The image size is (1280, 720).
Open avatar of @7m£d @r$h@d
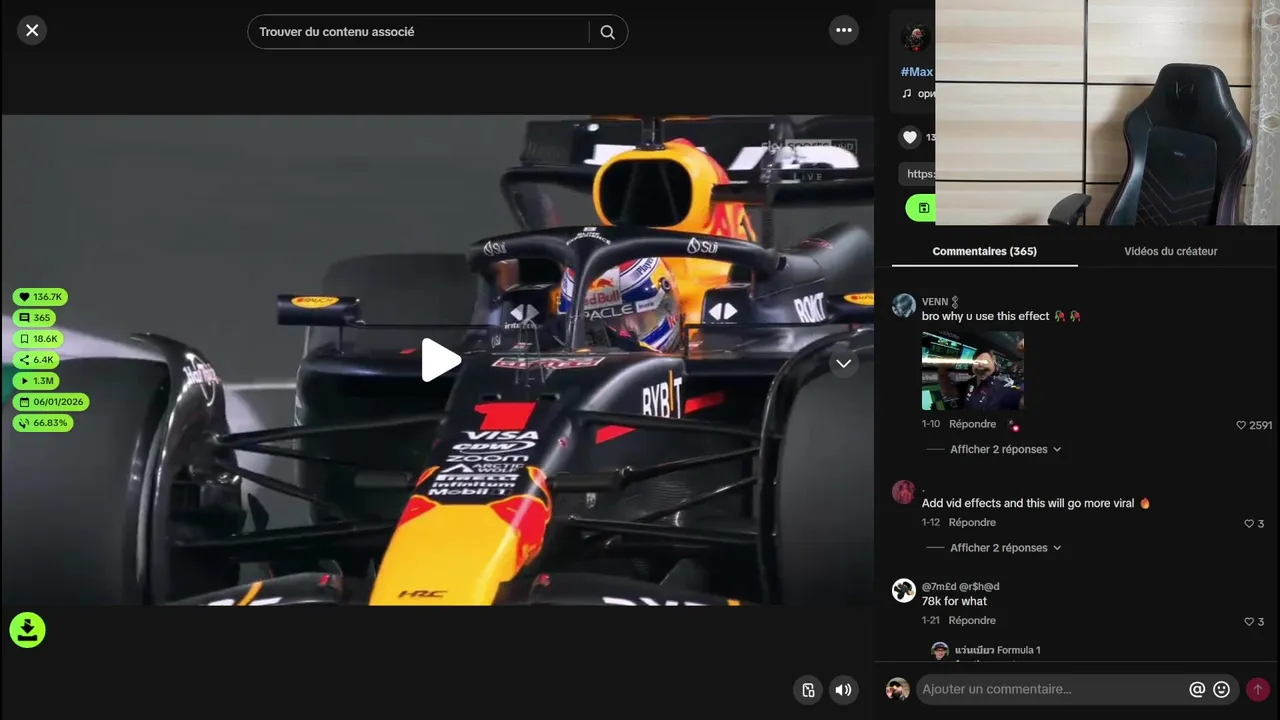click(x=904, y=590)
